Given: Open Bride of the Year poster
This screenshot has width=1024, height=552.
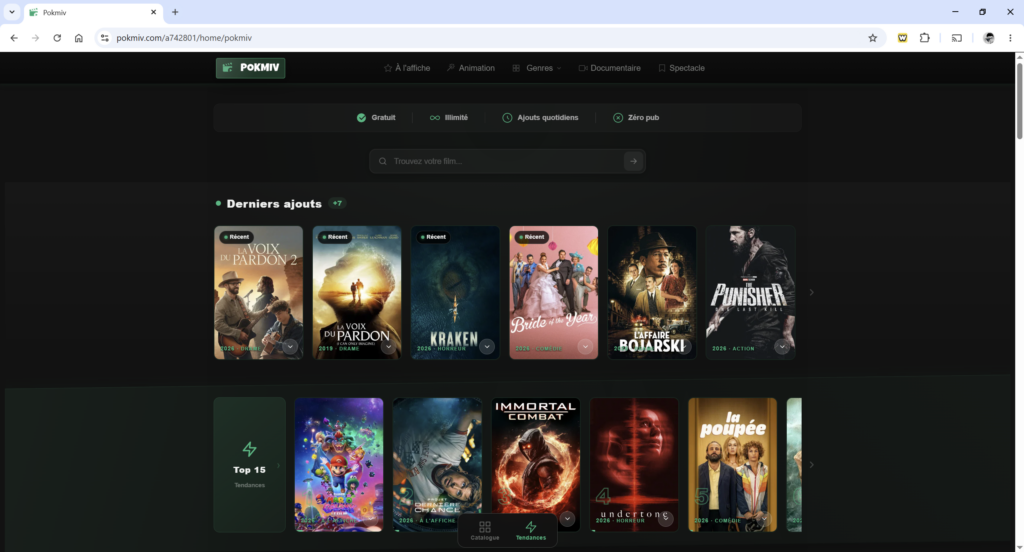Looking at the screenshot, I should (554, 292).
